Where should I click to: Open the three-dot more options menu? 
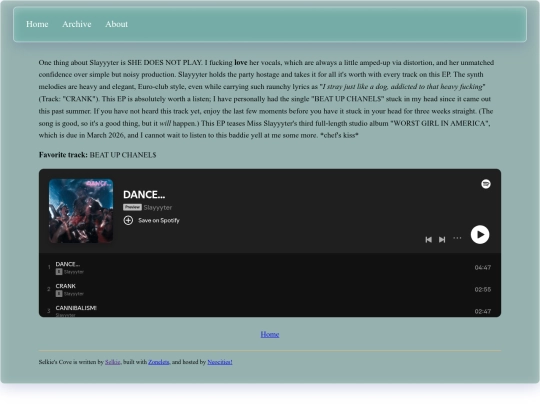point(457,238)
